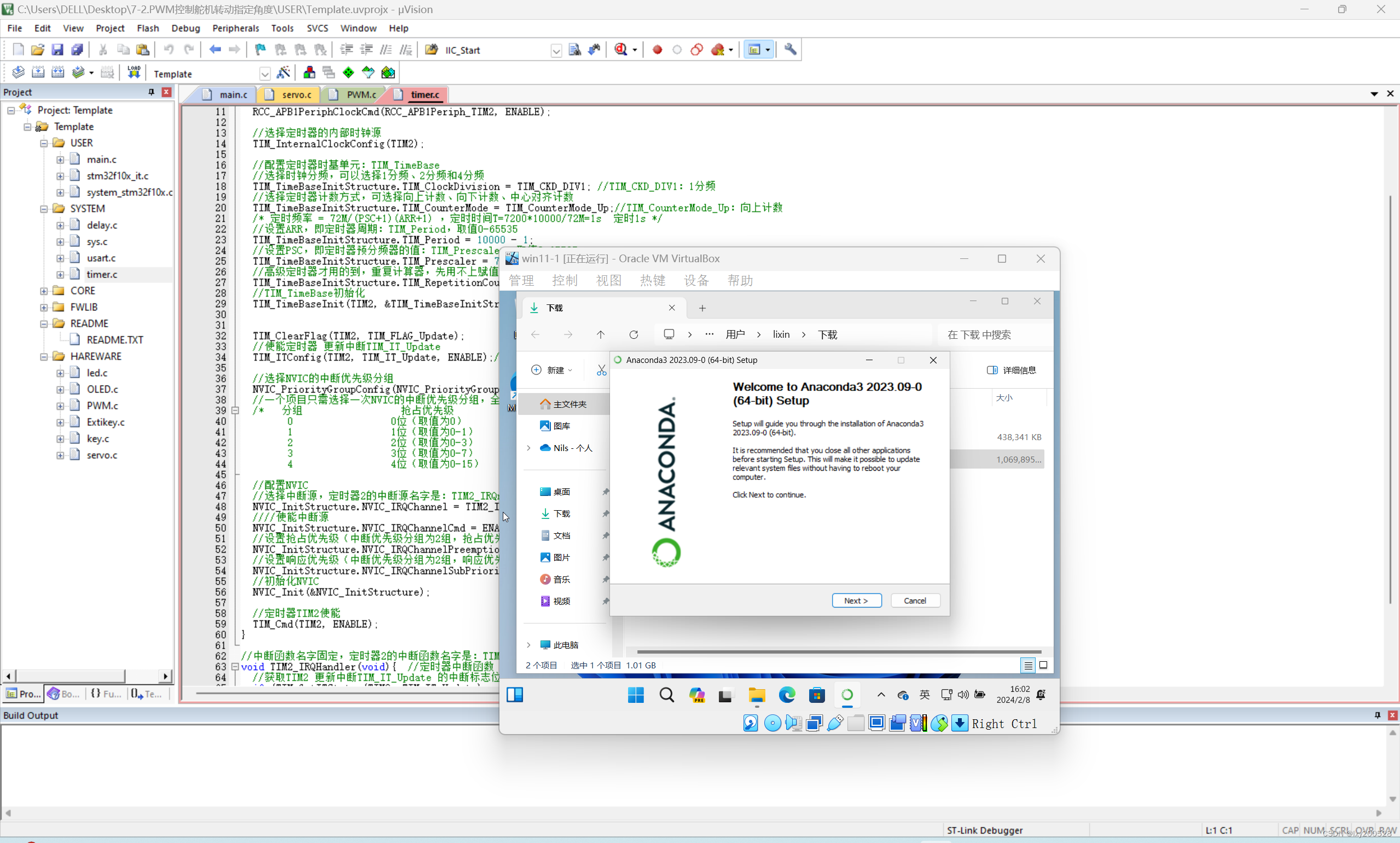Pin the Project panel
This screenshot has height=843, width=1400.
[151, 92]
